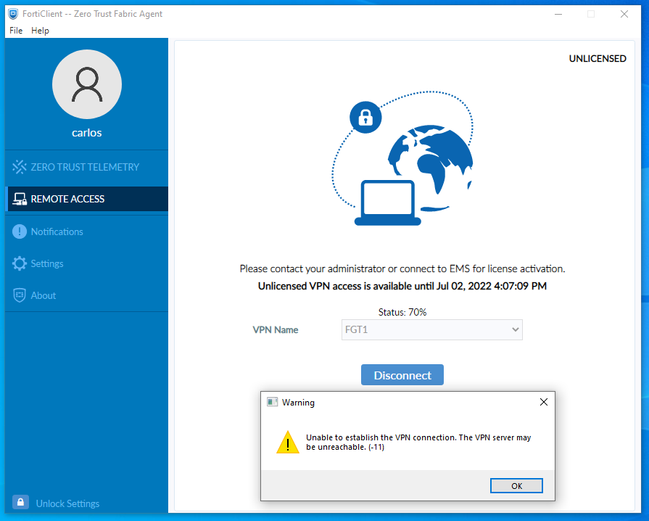Image resolution: width=649 pixels, height=521 pixels.
Task: Click Unlicensed VPN access expiry message
Action: [x=402, y=286]
